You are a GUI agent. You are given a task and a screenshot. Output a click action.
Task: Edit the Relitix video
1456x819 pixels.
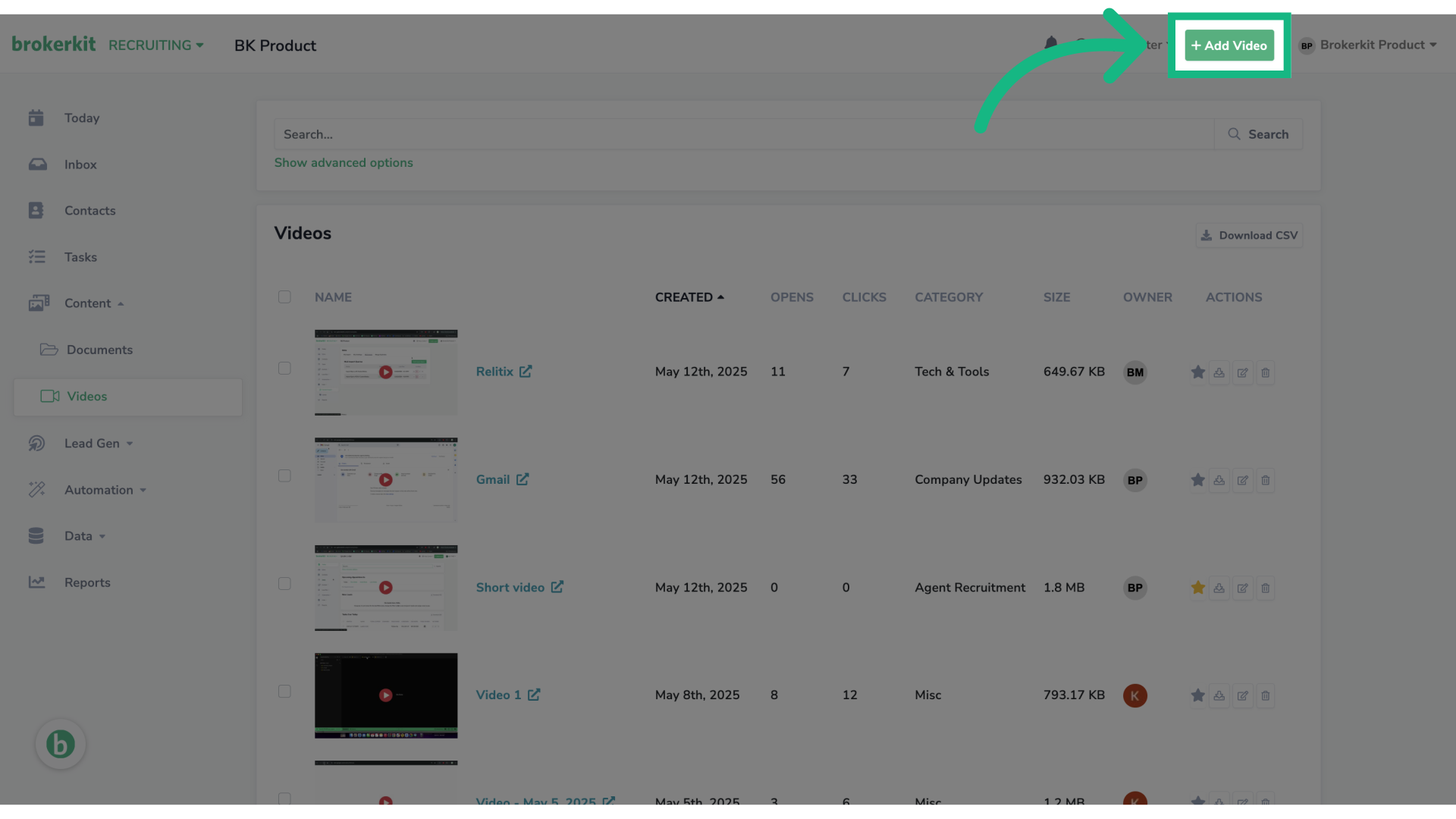point(1242,372)
